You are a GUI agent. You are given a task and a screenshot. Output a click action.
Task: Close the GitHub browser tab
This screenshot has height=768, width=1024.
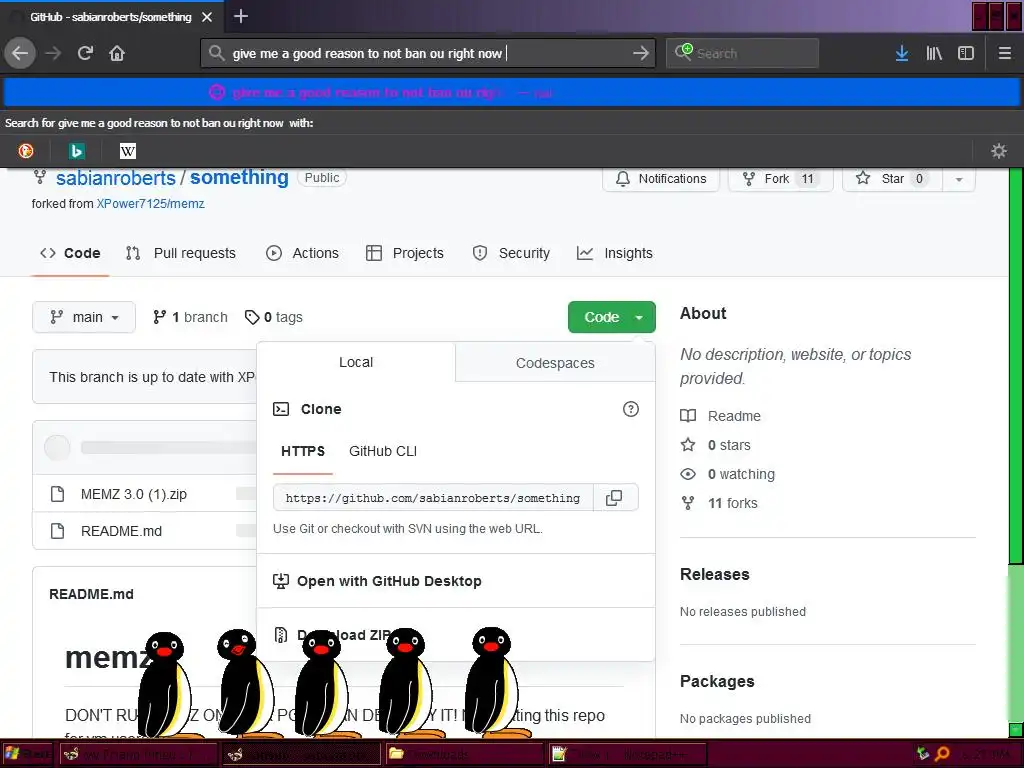[207, 17]
